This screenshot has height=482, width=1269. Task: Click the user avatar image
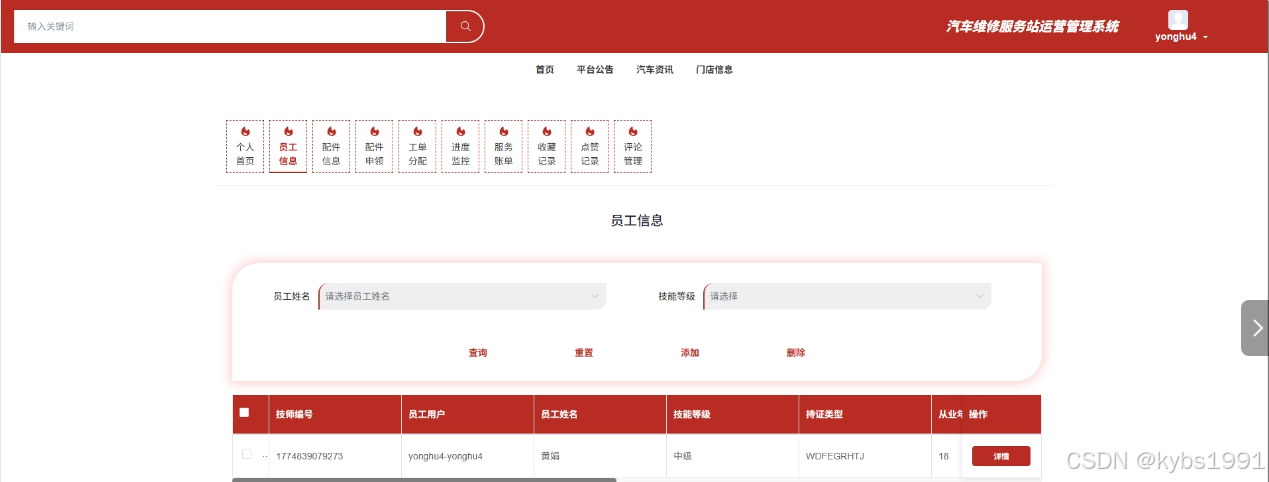tap(1178, 20)
